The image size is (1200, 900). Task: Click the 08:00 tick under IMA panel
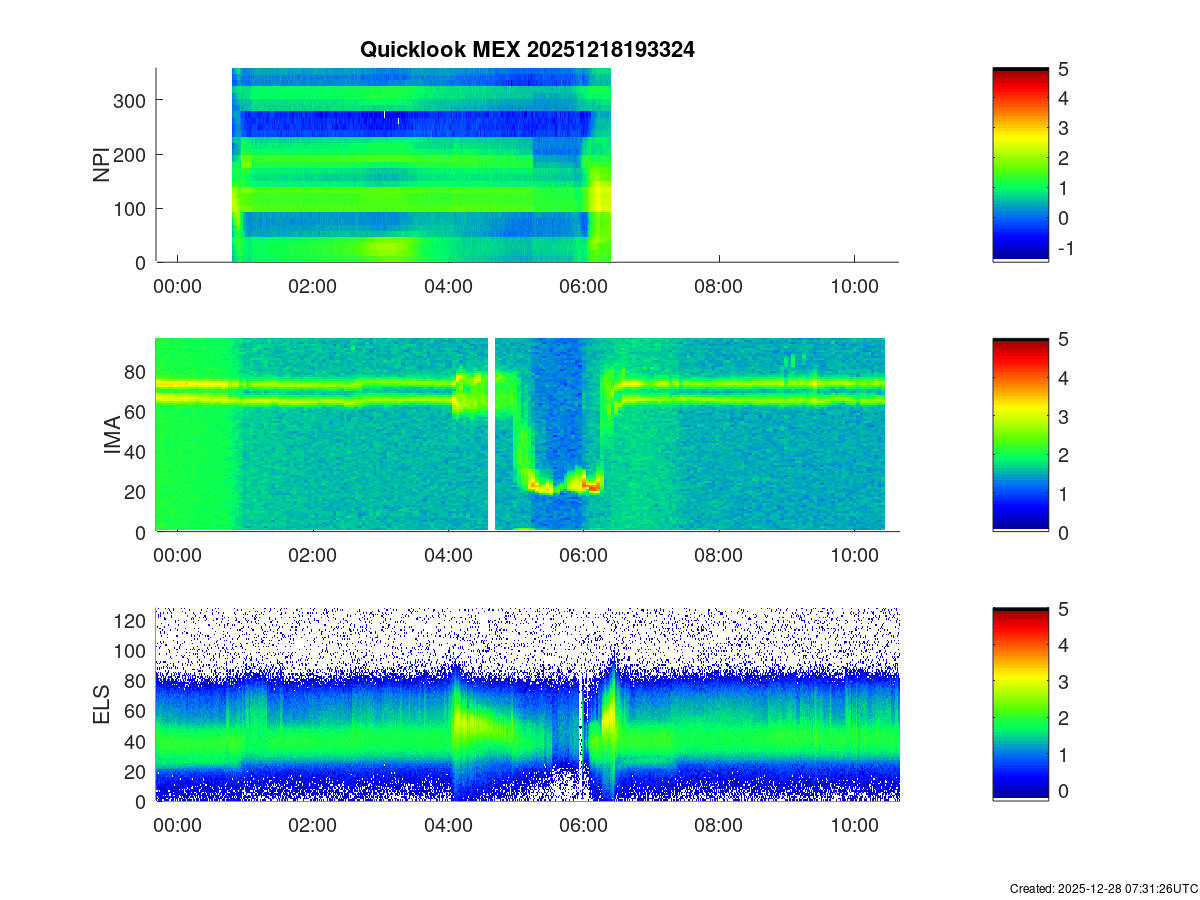coord(718,557)
